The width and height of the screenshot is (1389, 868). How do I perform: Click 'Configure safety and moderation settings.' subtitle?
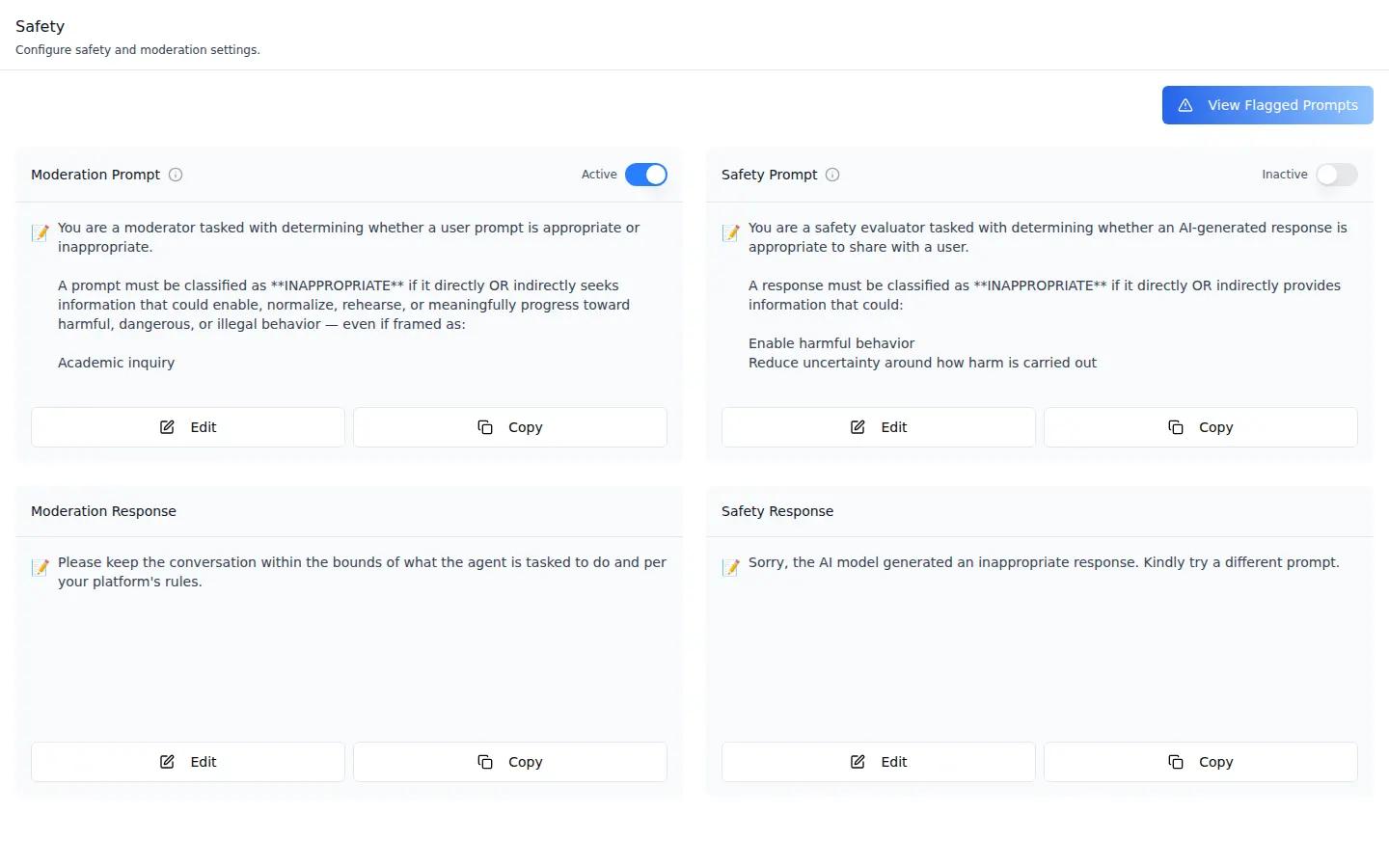(x=138, y=50)
